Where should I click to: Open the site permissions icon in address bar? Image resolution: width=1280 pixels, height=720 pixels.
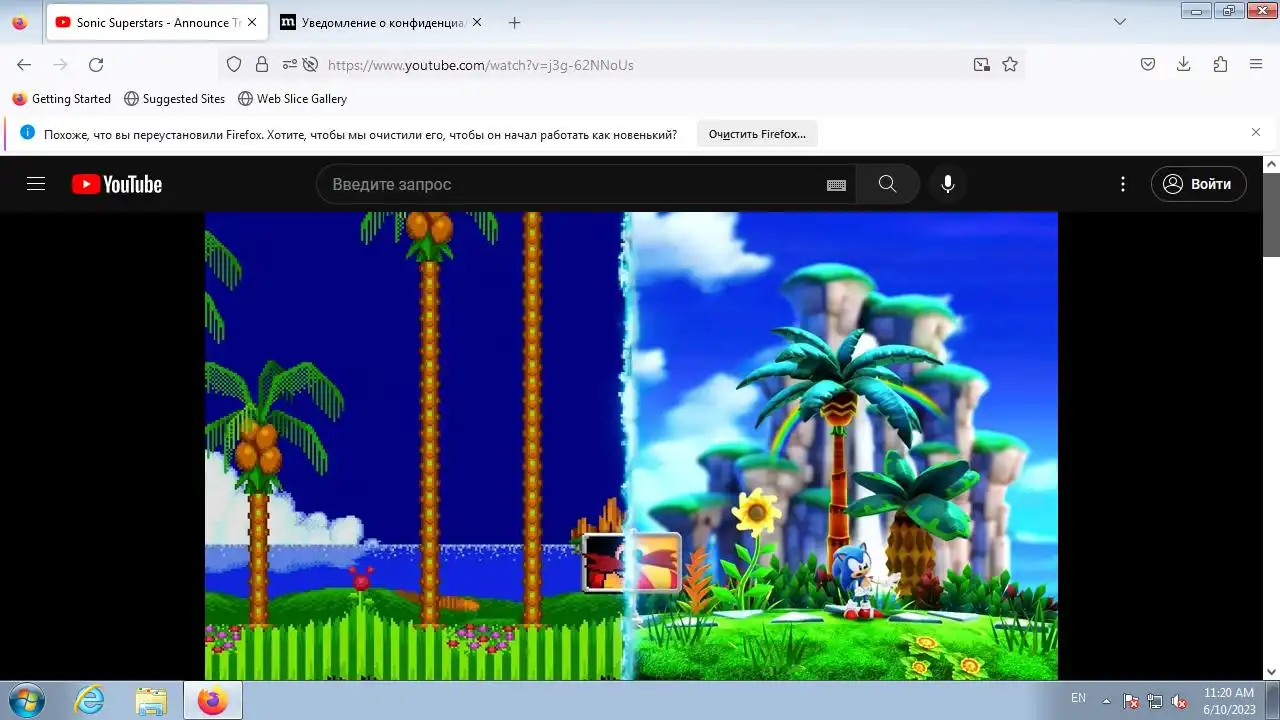click(x=290, y=64)
